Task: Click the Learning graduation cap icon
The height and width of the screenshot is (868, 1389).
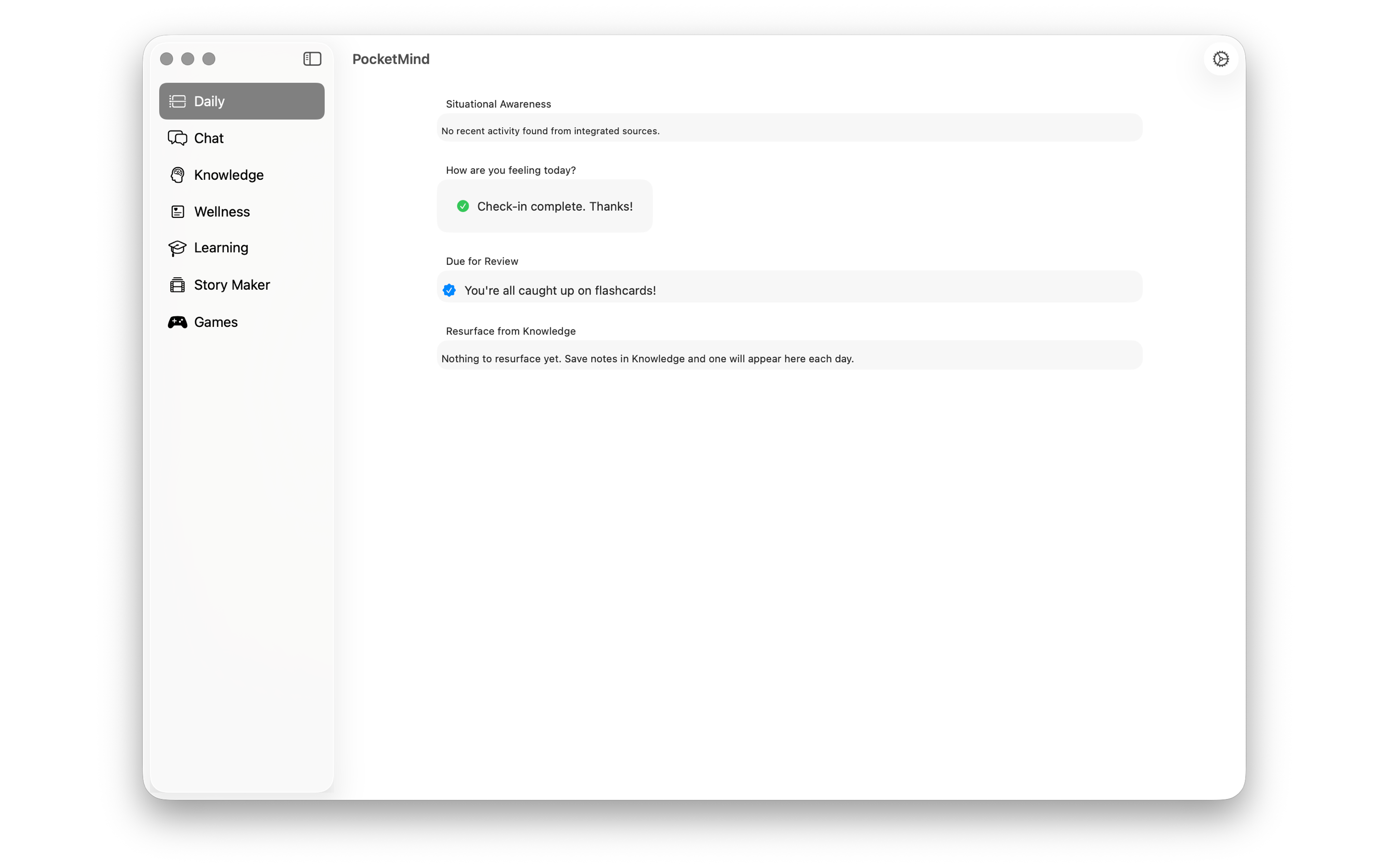Action: click(177, 248)
